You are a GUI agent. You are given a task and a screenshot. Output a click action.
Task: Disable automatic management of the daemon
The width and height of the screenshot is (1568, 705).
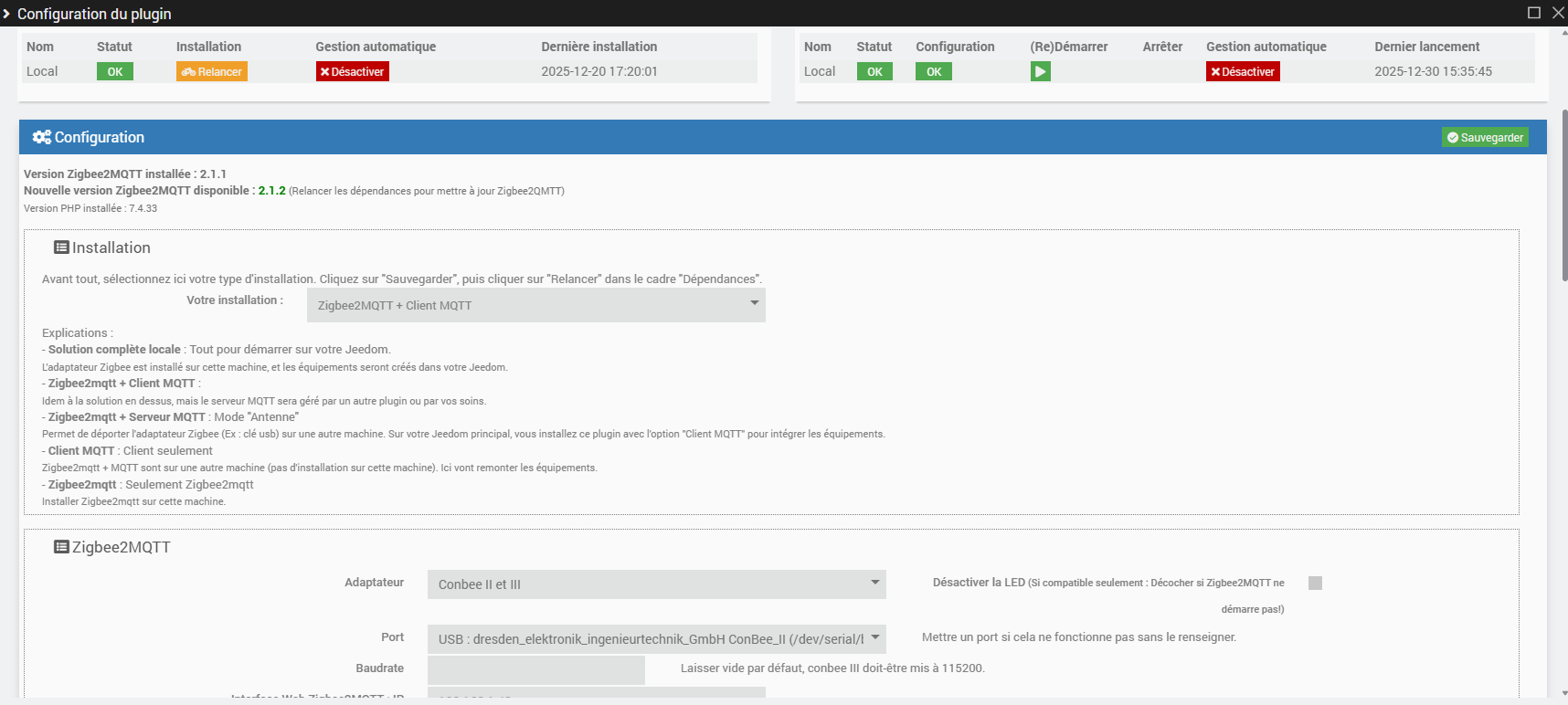coord(1243,71)
